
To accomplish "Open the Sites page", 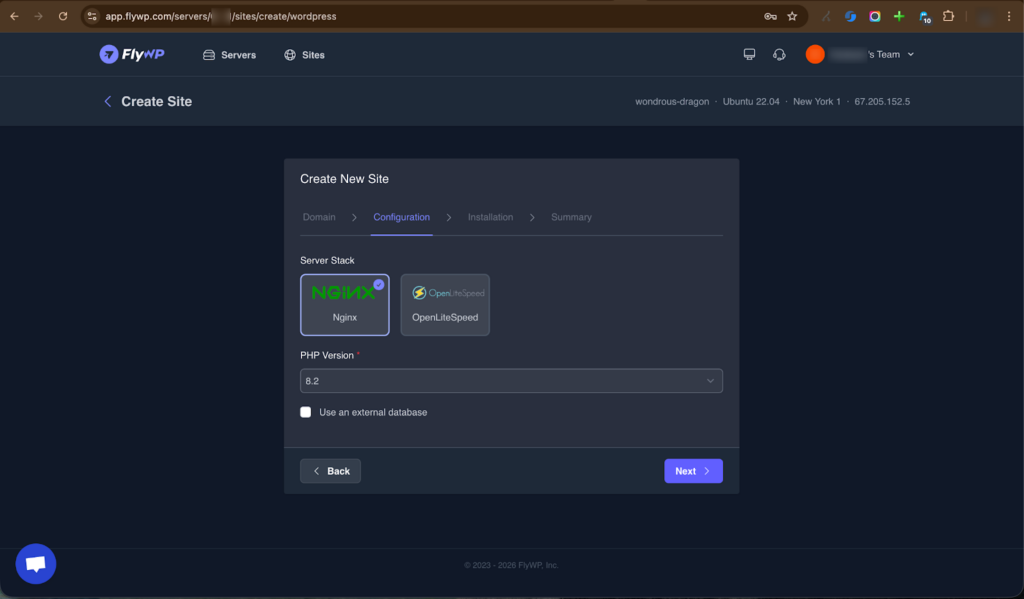I will (x=304, y=55).
